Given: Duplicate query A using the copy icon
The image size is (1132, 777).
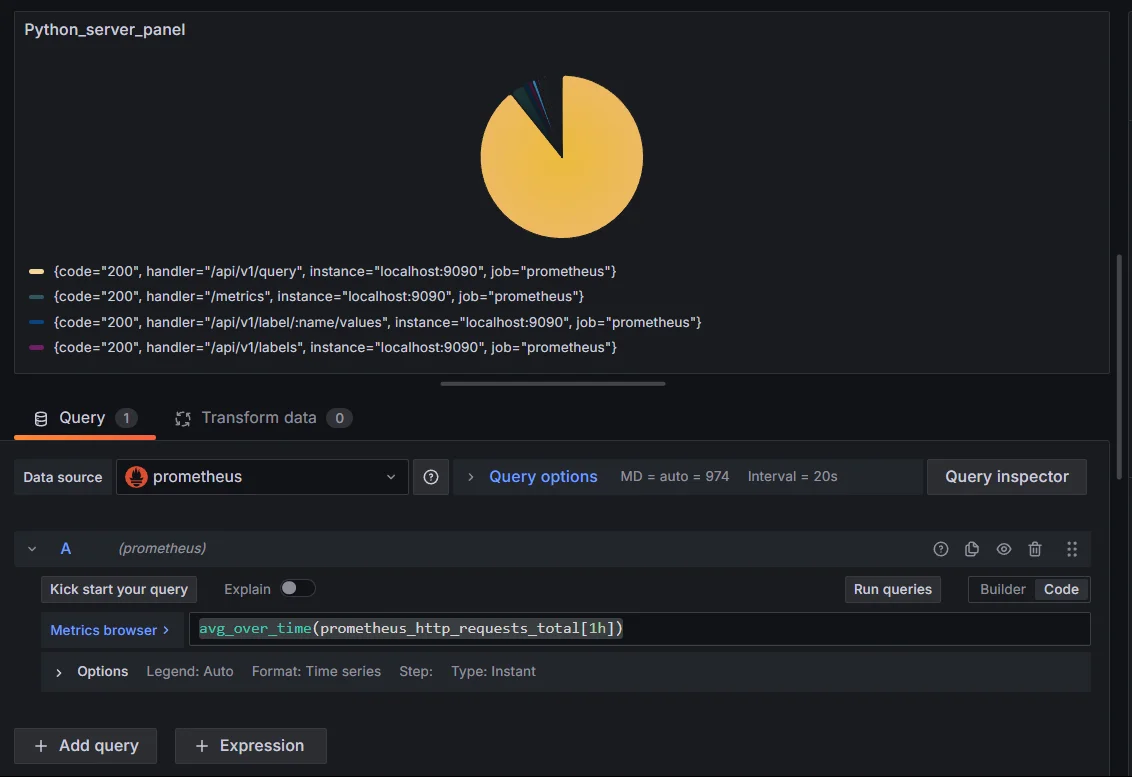Looking at the screenshot, I should (x=971, y=549).
